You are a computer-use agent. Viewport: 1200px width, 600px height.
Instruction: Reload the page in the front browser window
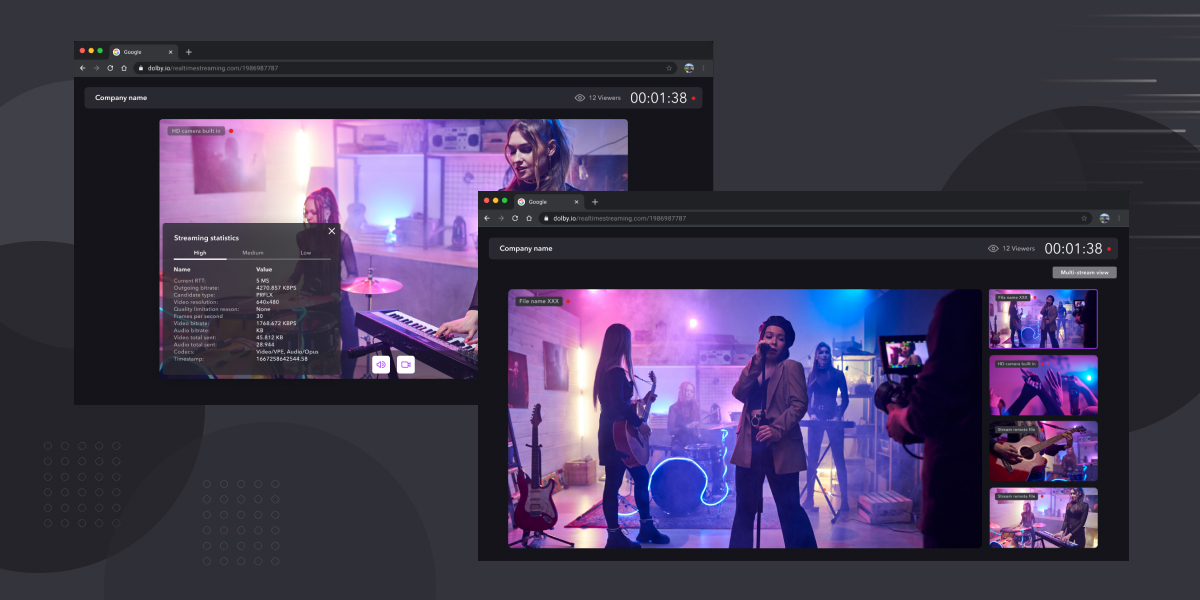(x=515, y=218)
